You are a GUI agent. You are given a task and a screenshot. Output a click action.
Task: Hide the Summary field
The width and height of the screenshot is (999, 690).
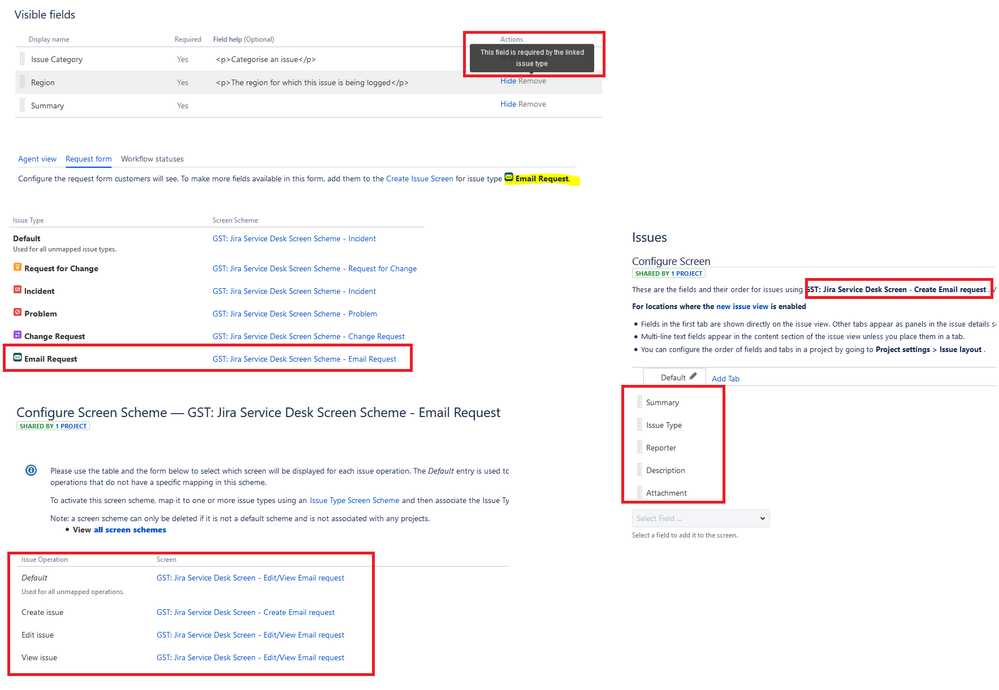(508, 104)
